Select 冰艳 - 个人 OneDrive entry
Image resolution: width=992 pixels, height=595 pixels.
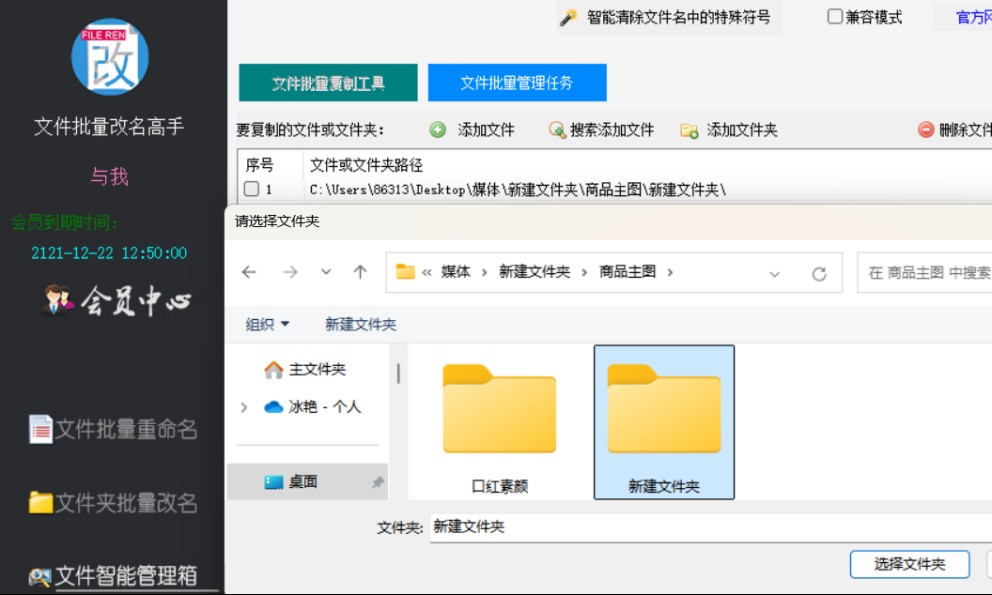pos(313,406)
